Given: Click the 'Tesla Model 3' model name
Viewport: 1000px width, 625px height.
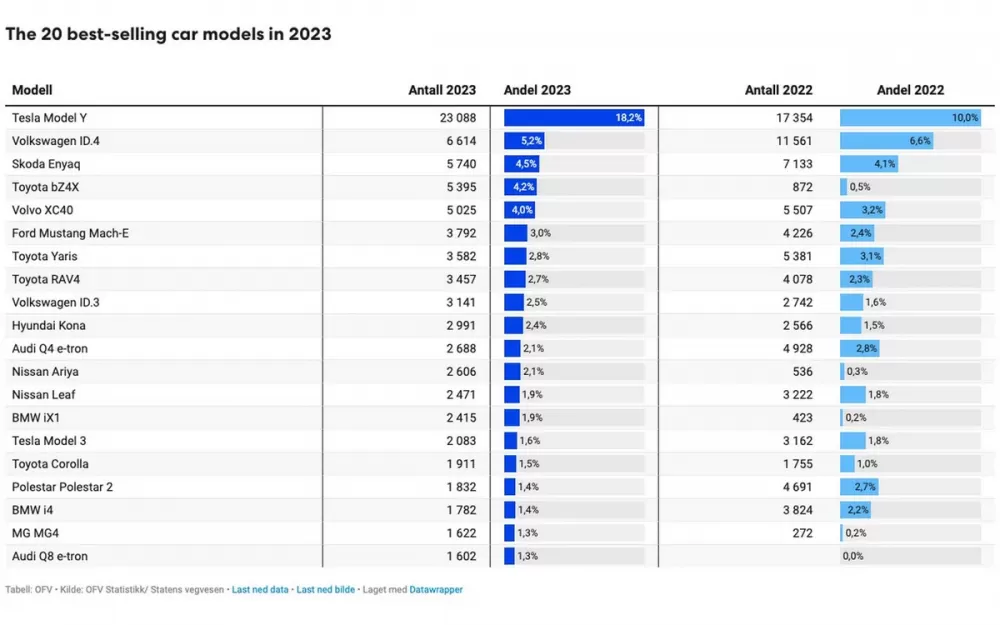Looking at the screenshot, I should (x=49, y=441).
